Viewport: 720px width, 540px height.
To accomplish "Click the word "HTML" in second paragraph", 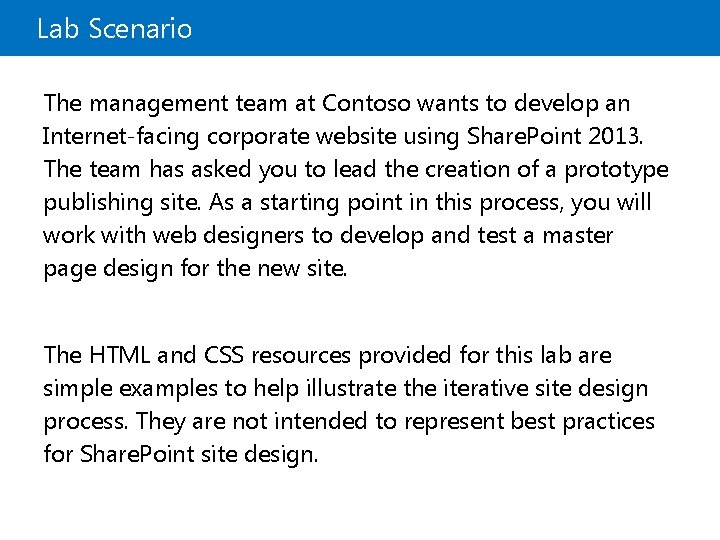I will [119, 355].
